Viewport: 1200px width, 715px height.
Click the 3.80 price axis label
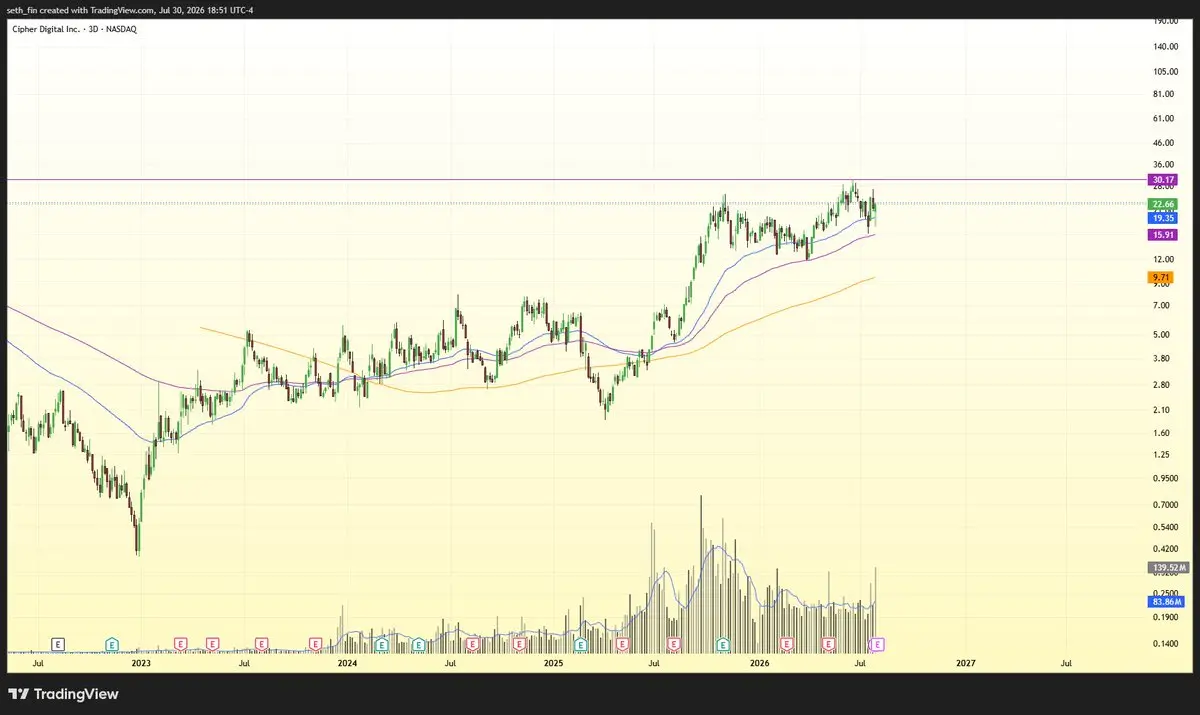coord(1162,358)
